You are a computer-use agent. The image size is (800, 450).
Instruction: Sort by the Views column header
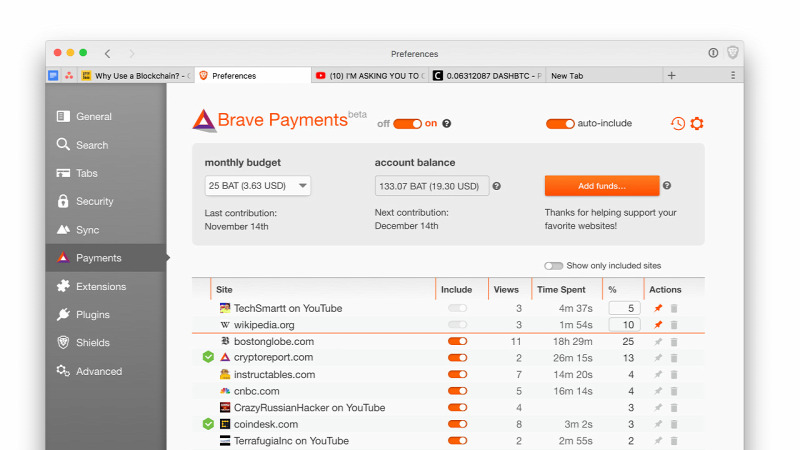pos(506,289)
